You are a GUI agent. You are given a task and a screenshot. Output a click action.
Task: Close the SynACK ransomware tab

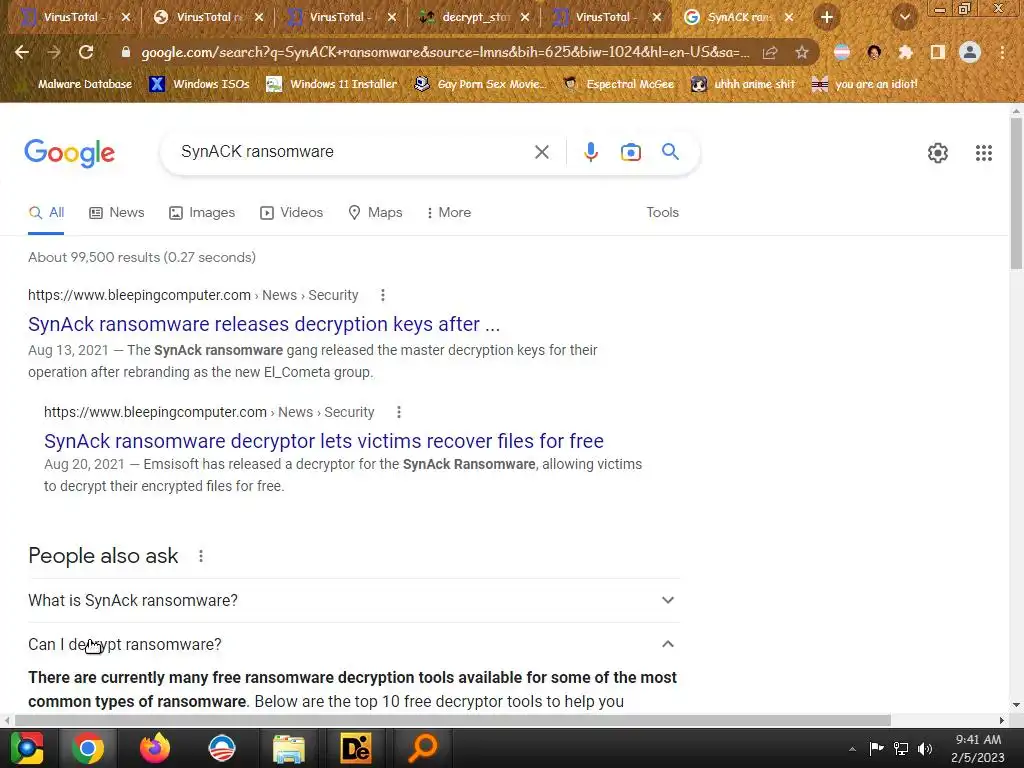789,18
